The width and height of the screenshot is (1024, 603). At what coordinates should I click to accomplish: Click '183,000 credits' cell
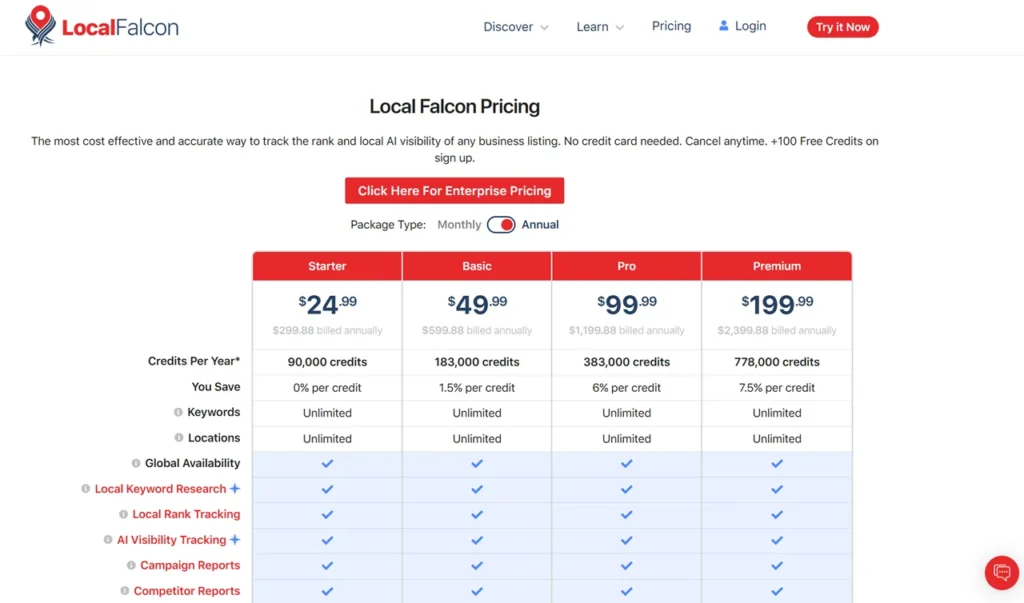(x=477, y=362)
